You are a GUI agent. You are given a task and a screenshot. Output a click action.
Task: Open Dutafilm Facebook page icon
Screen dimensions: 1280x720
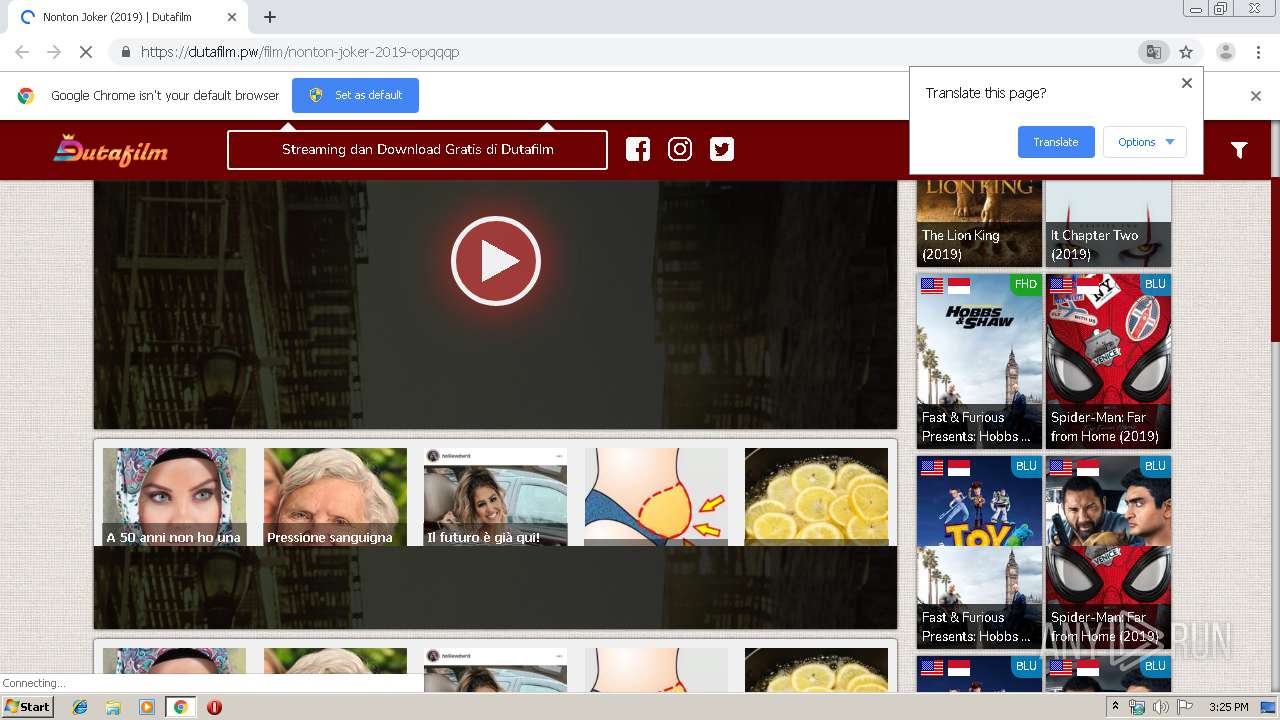638,149
